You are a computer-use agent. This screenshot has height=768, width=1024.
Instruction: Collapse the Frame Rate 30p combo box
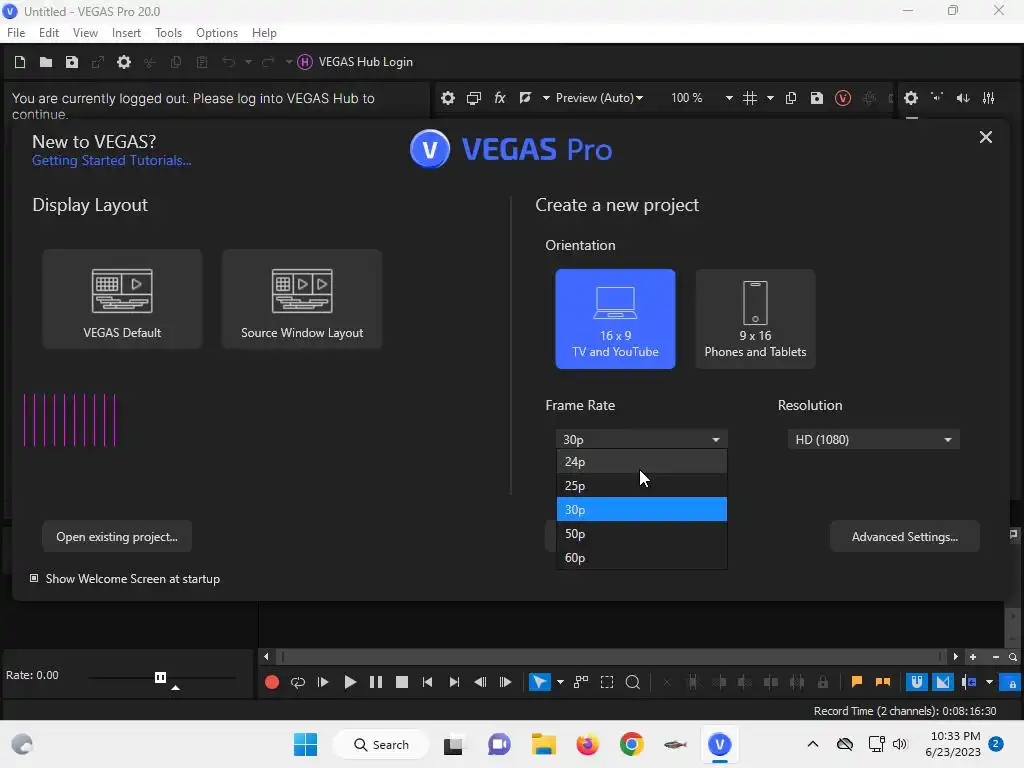(x=641, y=440)
